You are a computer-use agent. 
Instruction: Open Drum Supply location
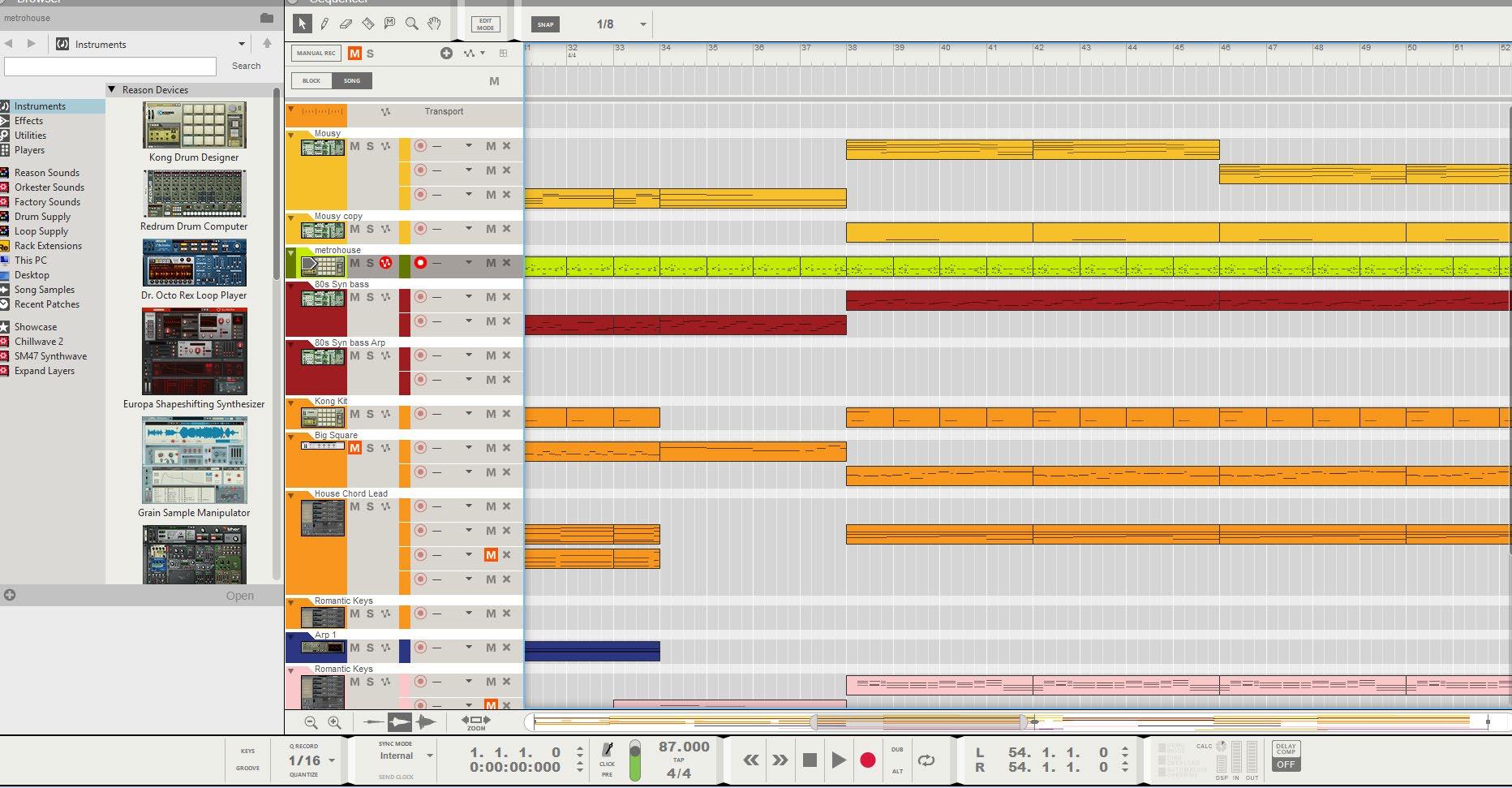click(x=42, y=217)
